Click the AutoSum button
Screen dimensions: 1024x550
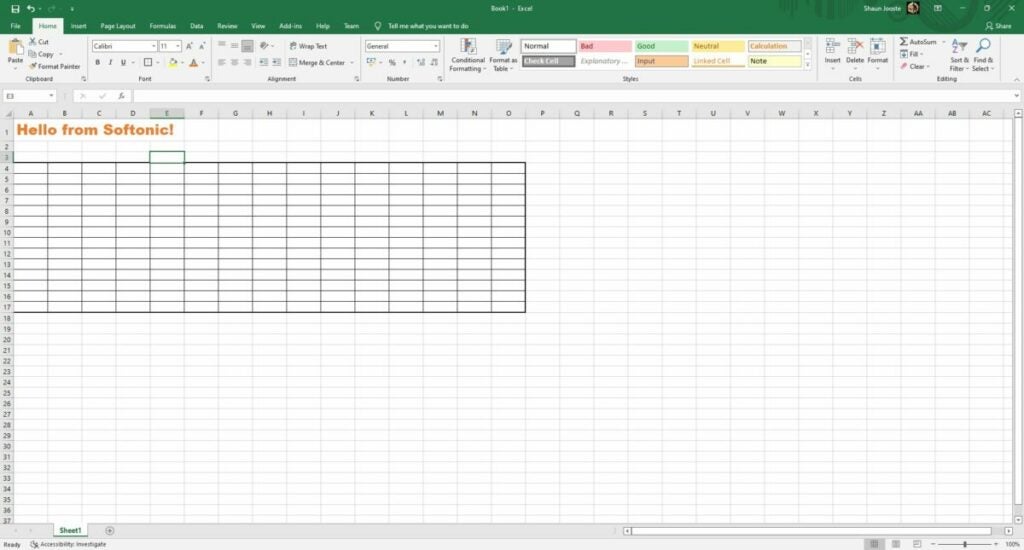[x=918, y=41]
